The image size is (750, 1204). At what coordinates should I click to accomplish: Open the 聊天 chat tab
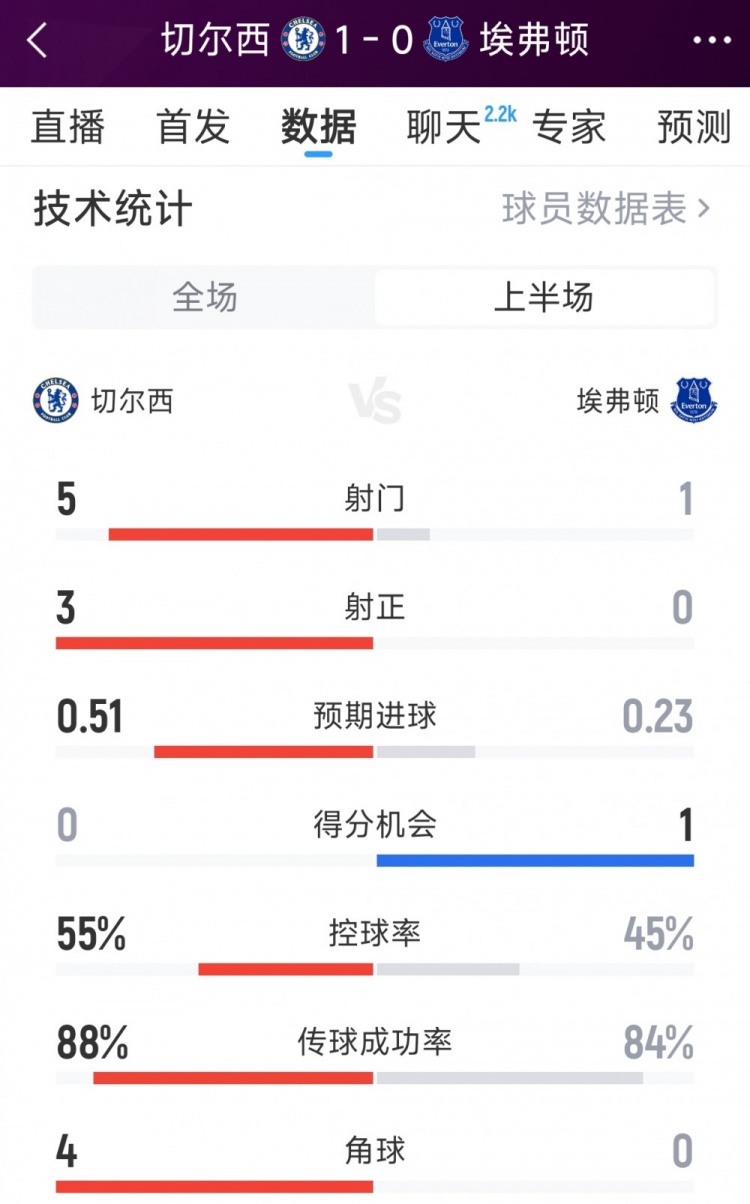(x=445, y=127)
